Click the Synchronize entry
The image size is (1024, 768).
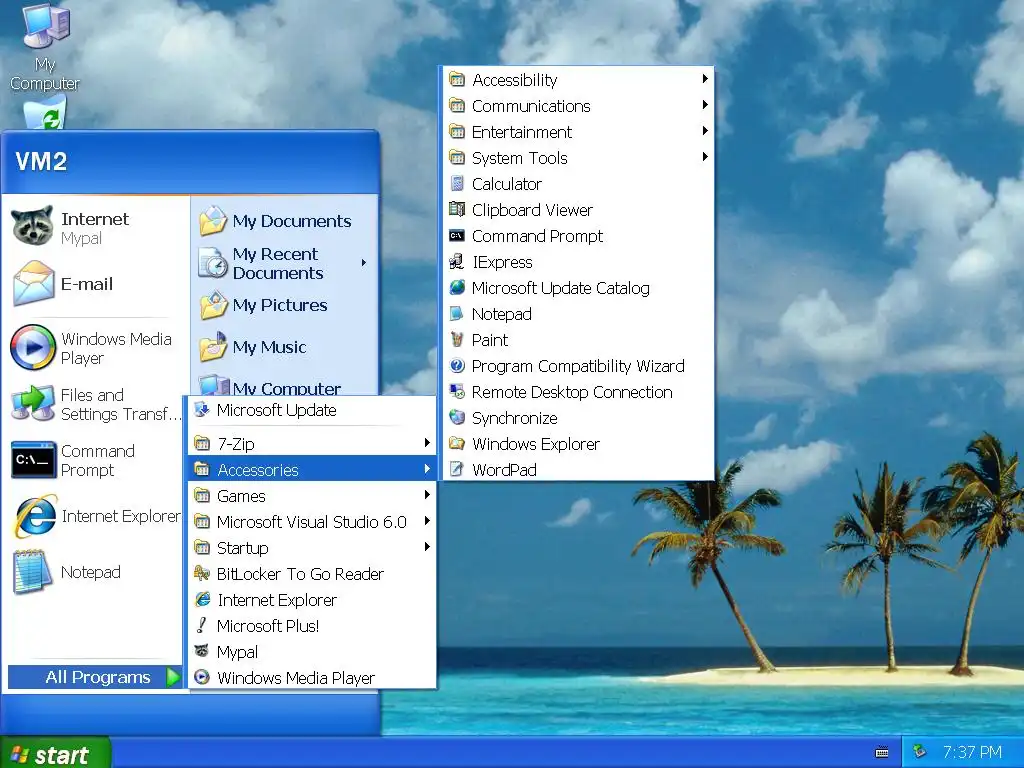[x=578, y=418]
